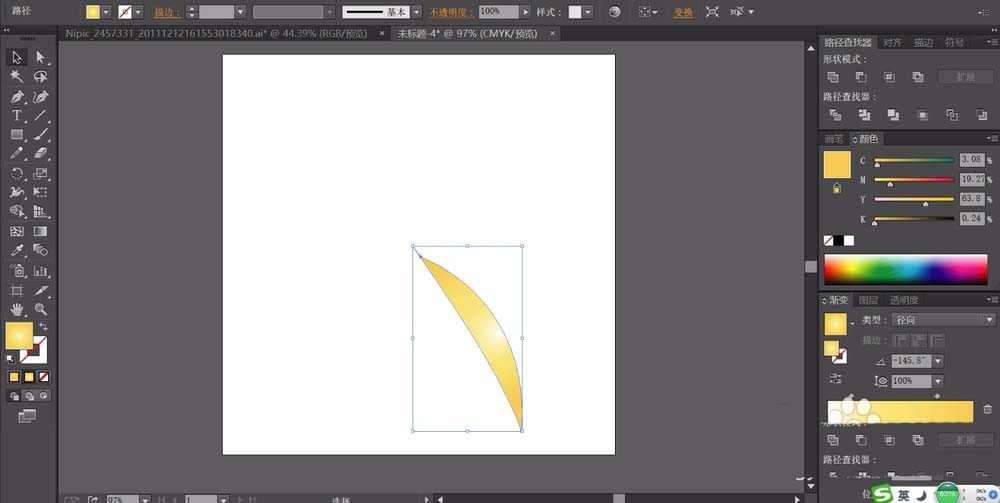Toggle the None fill mode below swatches
1000x503 pixels.
click(x=44, y=377)
